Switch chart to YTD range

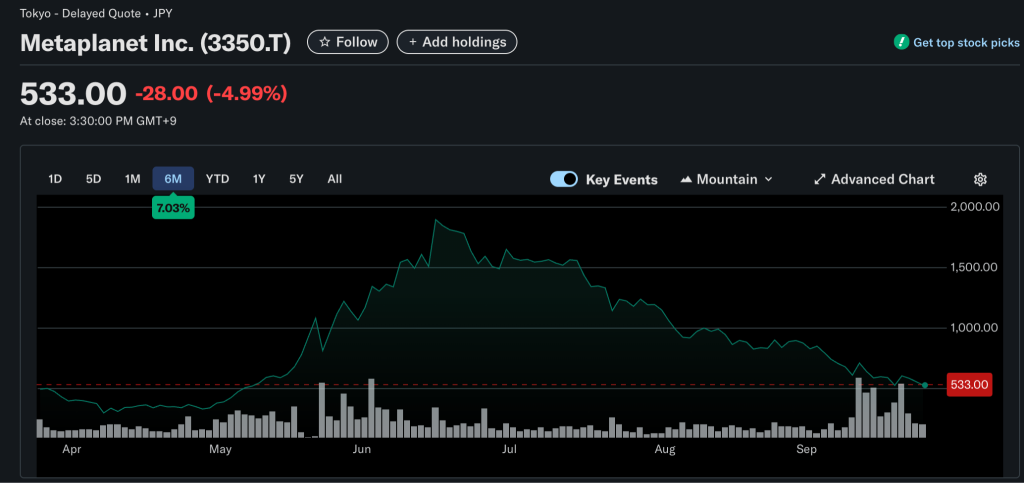point(217,179)
